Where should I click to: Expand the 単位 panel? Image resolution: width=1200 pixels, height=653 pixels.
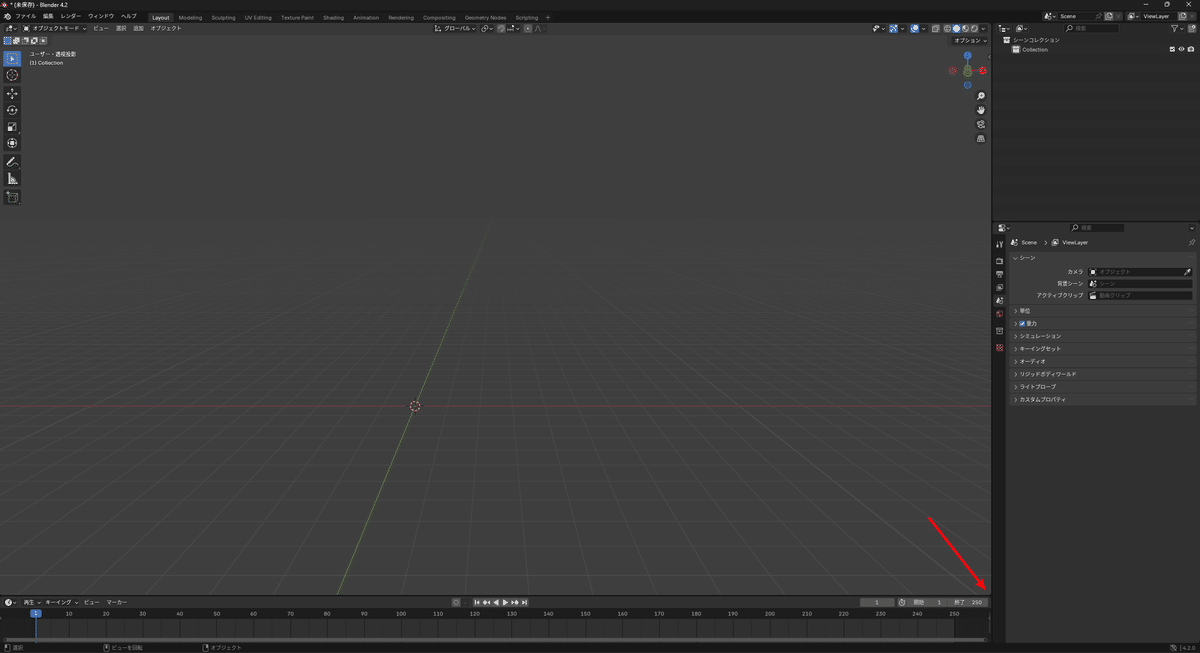pyautogui.click(x=1103, y=311)
